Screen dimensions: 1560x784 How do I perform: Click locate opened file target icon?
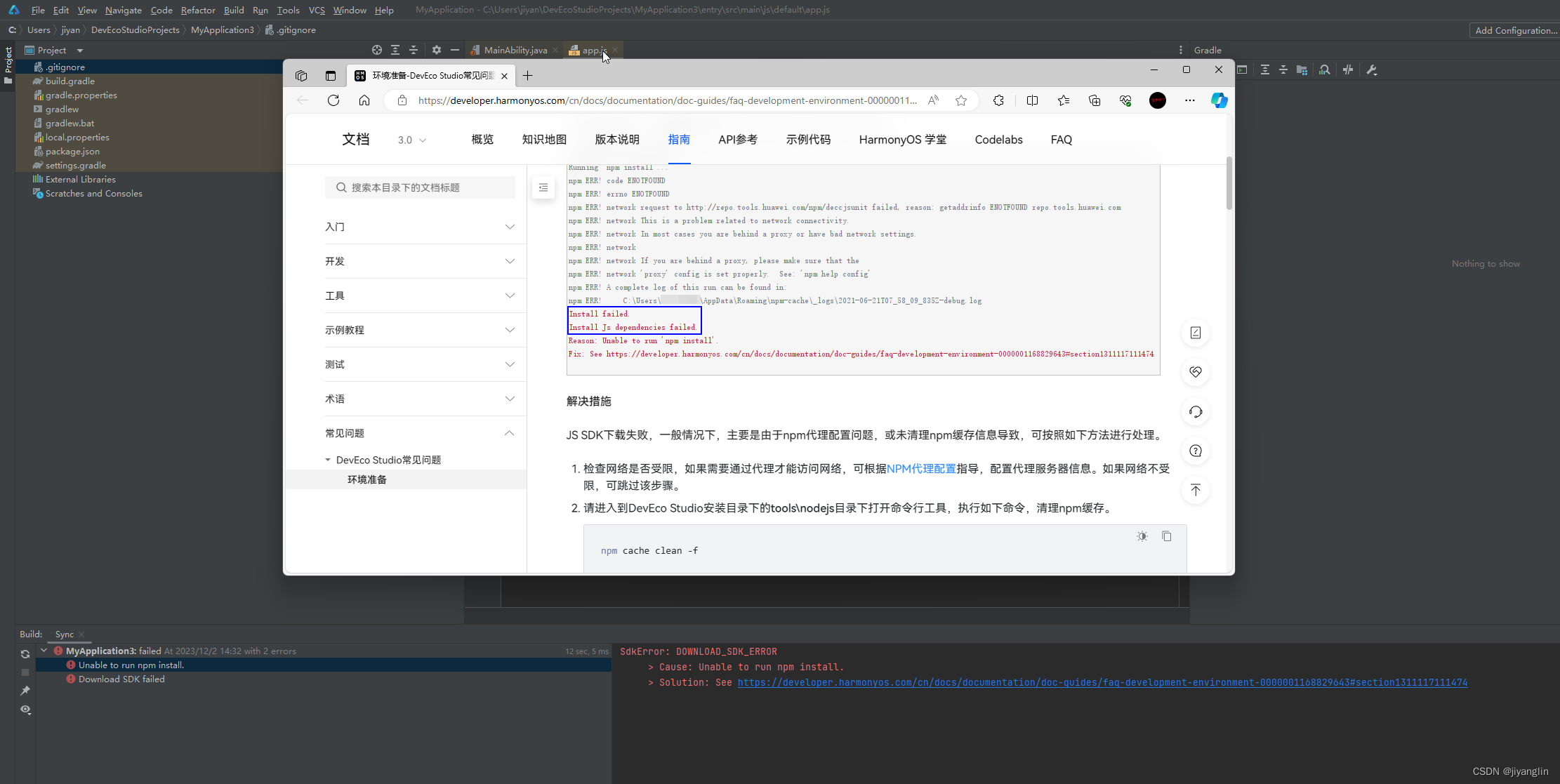click(377, 50)
